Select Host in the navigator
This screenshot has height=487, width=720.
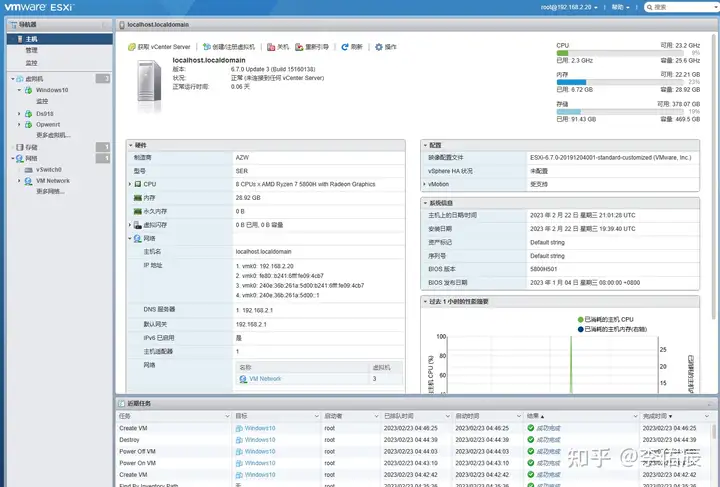click(60, 39)
